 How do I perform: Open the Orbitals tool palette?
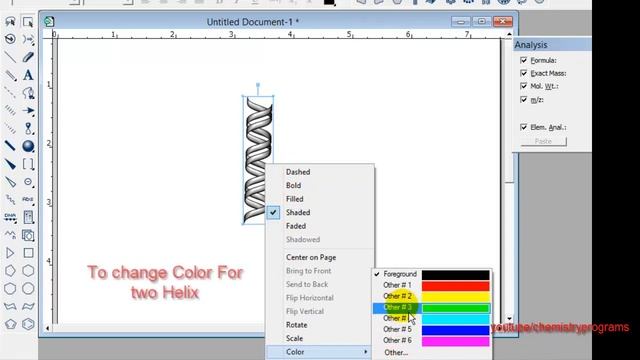28,129
